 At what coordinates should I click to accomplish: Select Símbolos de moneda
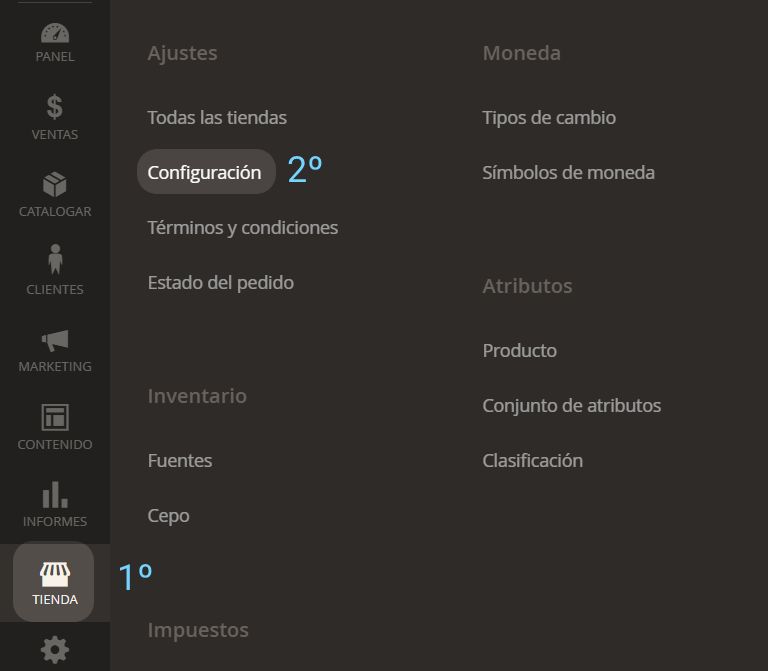tap(569, 173)
